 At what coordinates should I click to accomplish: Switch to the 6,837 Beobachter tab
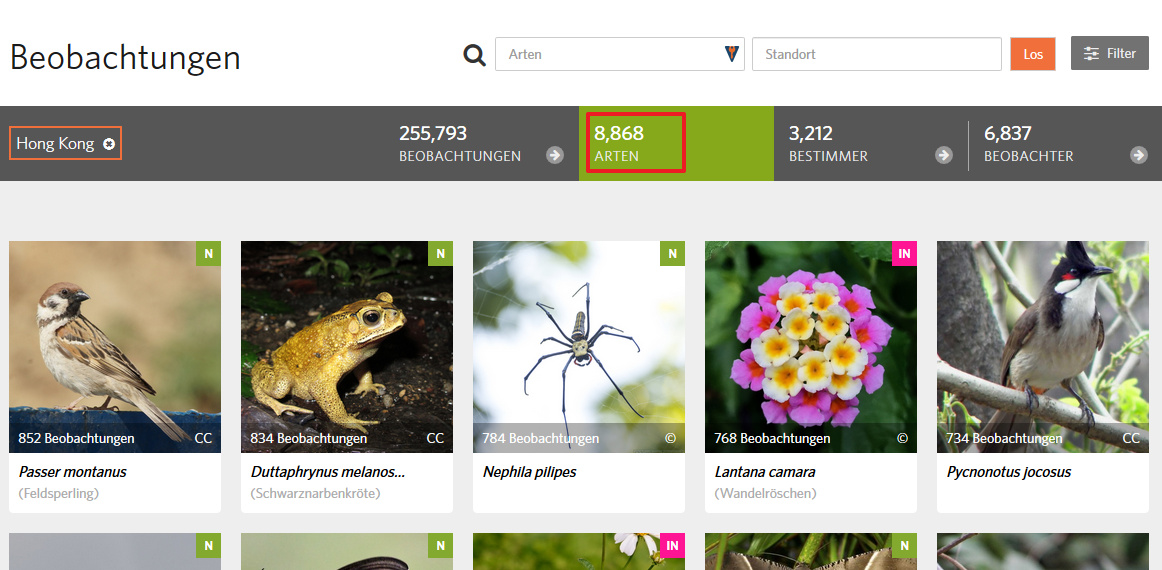coord(1065,144)
